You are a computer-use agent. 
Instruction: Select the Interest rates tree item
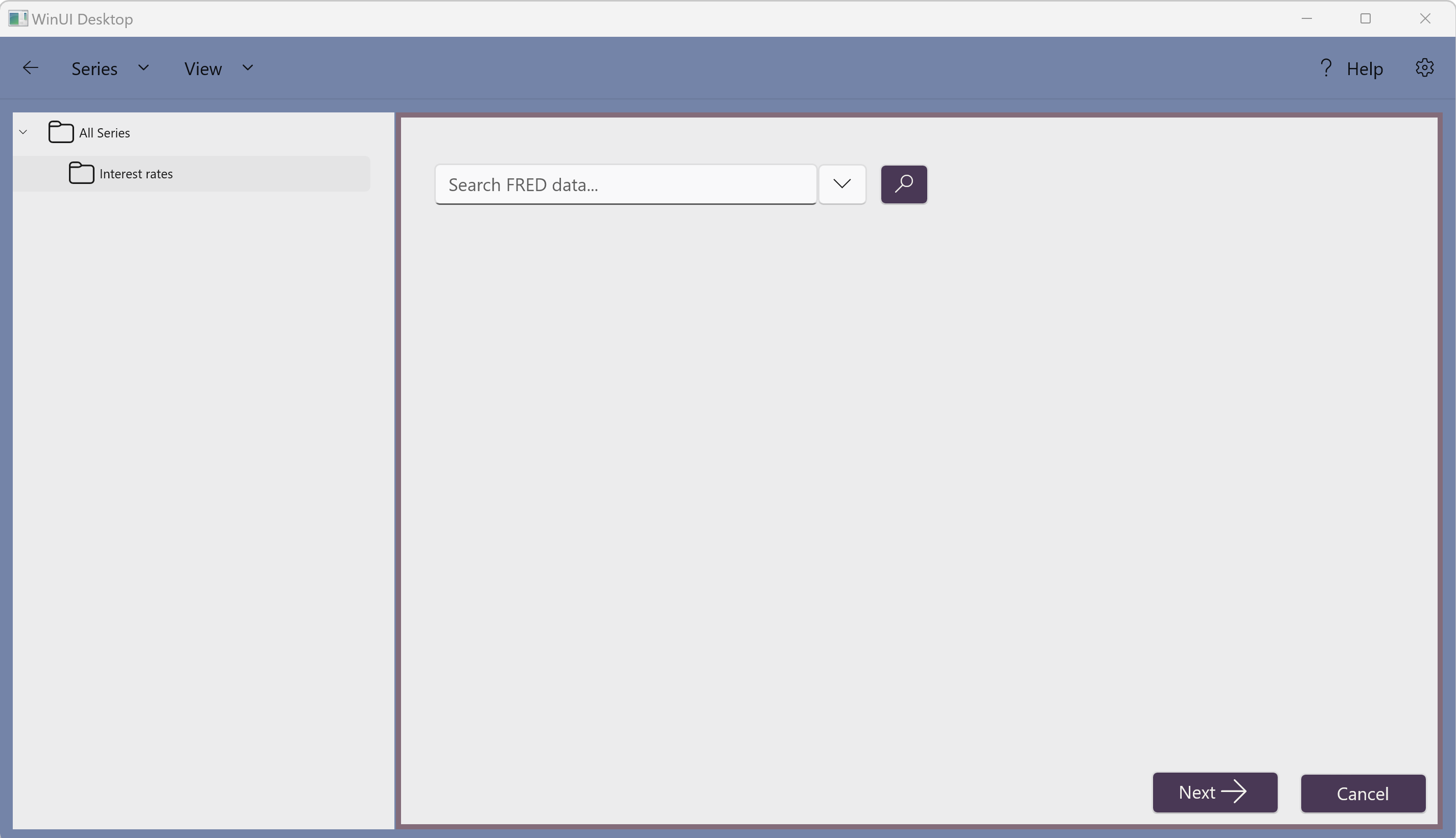[x=136, y=174]
